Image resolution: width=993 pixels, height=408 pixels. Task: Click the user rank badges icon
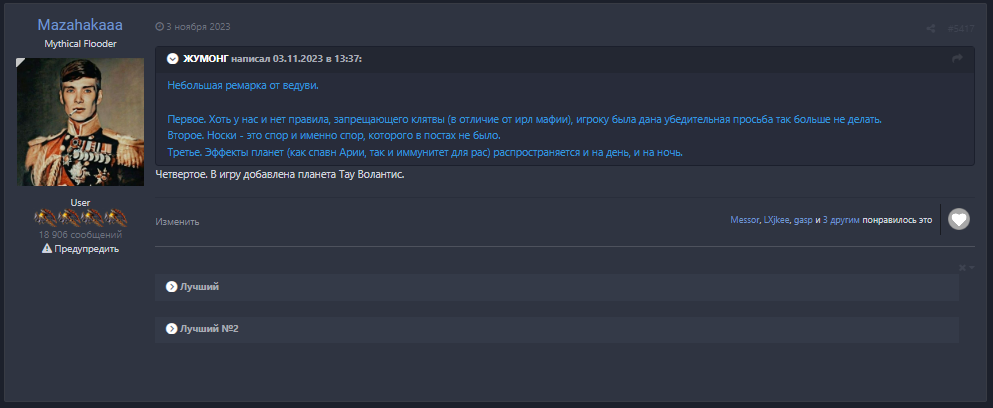pyautogui.click(x=81, y=217)
